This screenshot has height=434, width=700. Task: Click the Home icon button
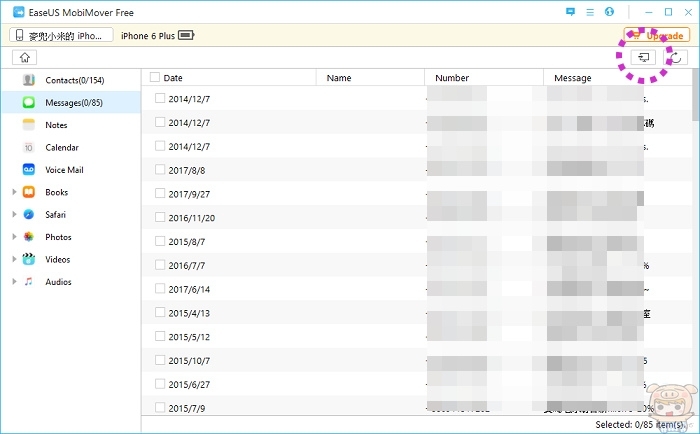(21, 58)
